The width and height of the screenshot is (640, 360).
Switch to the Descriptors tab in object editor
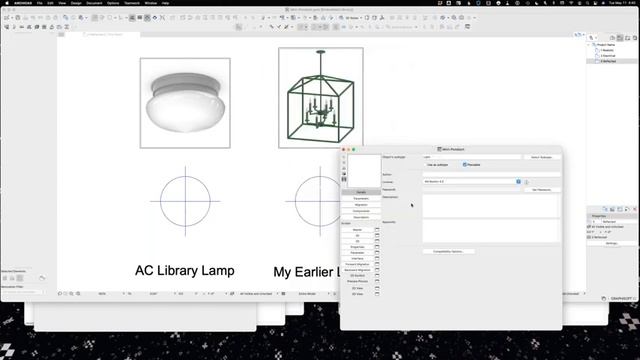[x=361, y=218]
